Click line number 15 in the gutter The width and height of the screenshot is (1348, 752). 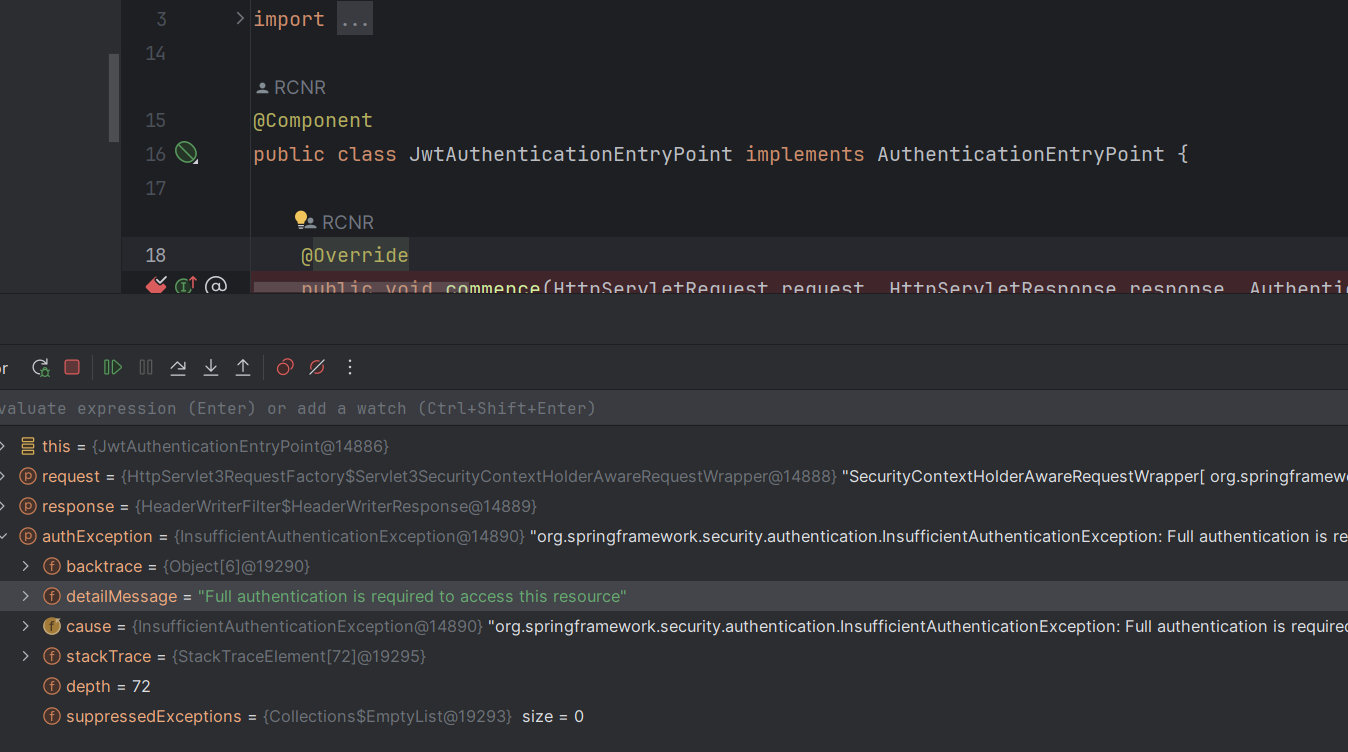coord(155,120)
